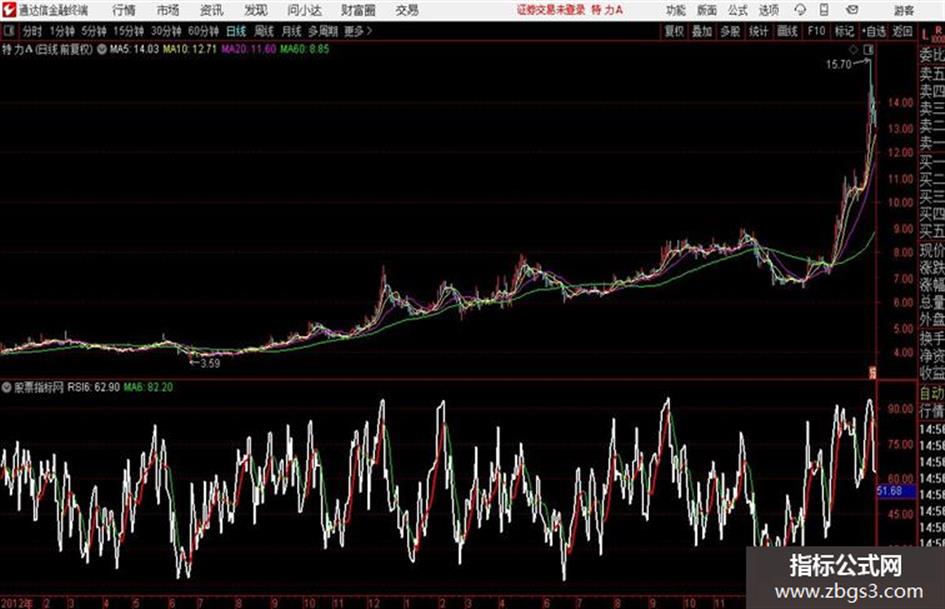Screen dimensions: 945x609
Task: Select the 多周期 multi-period tab
Action: [x=324, y=31]
